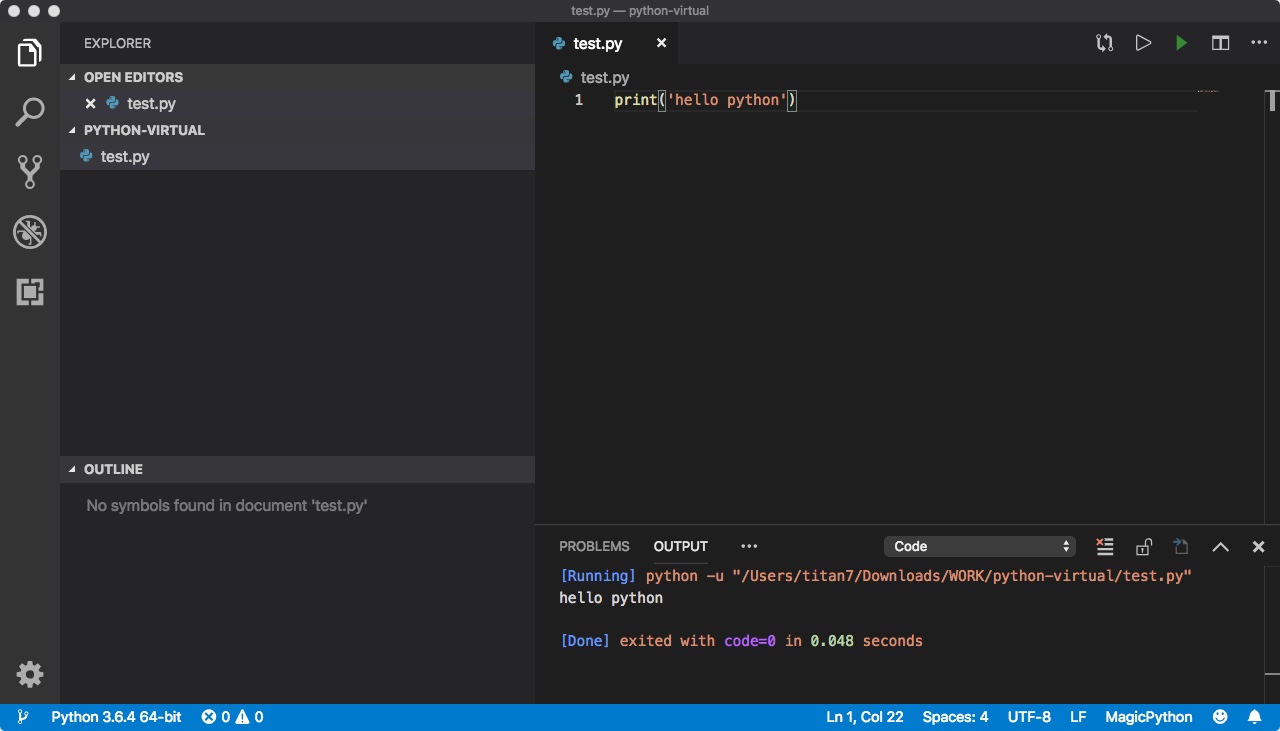1280x731 pixels.
Task: Open the settings gear menu
Action: point(29,674)
